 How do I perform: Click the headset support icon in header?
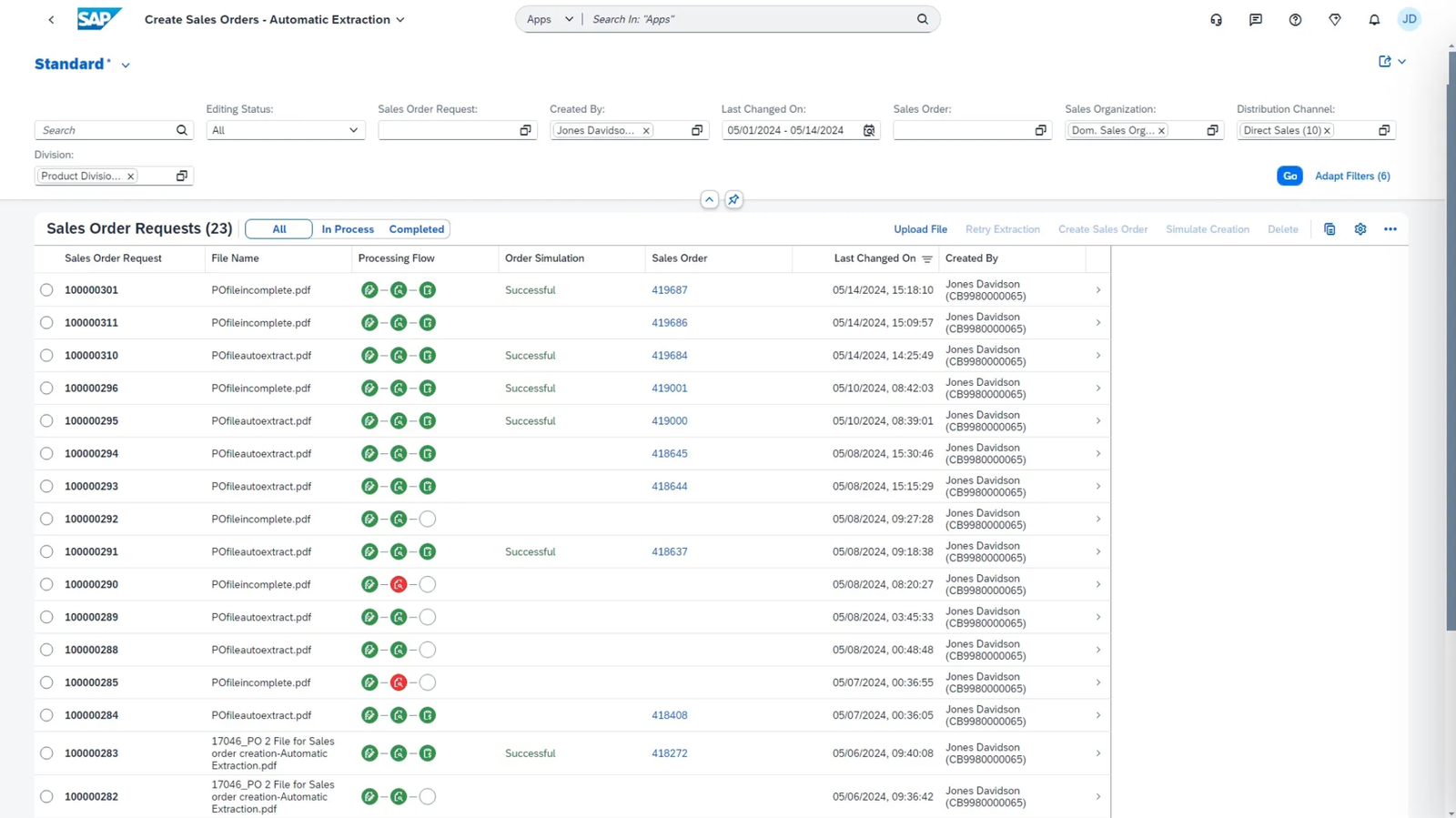click(1216, 19)
